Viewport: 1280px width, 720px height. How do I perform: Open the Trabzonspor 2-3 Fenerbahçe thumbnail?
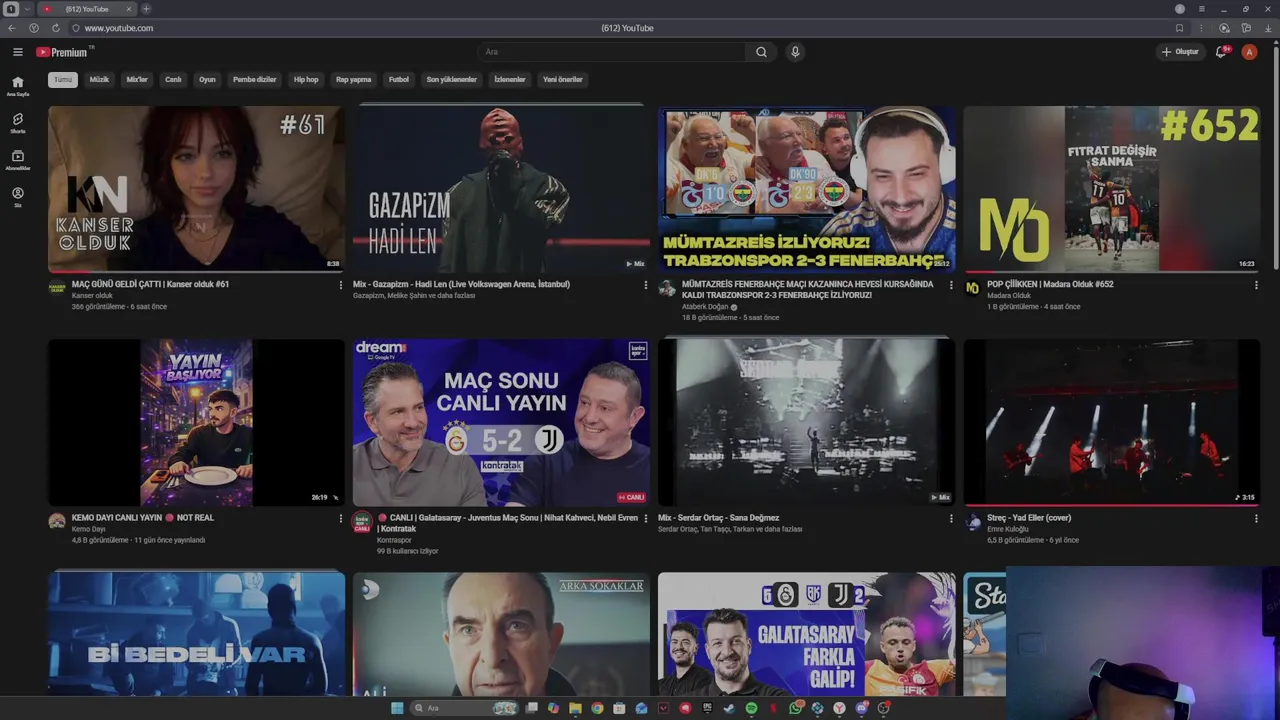(x=807, y=189)
